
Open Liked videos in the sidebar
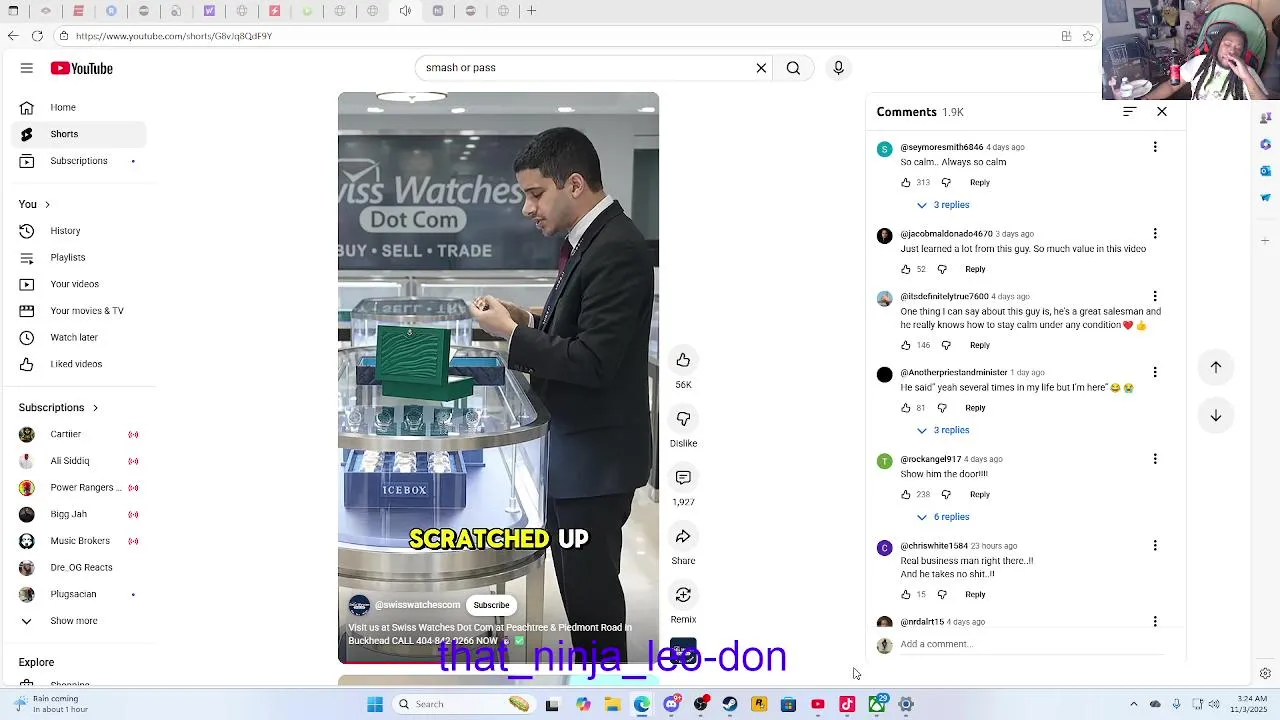(79, 364)
